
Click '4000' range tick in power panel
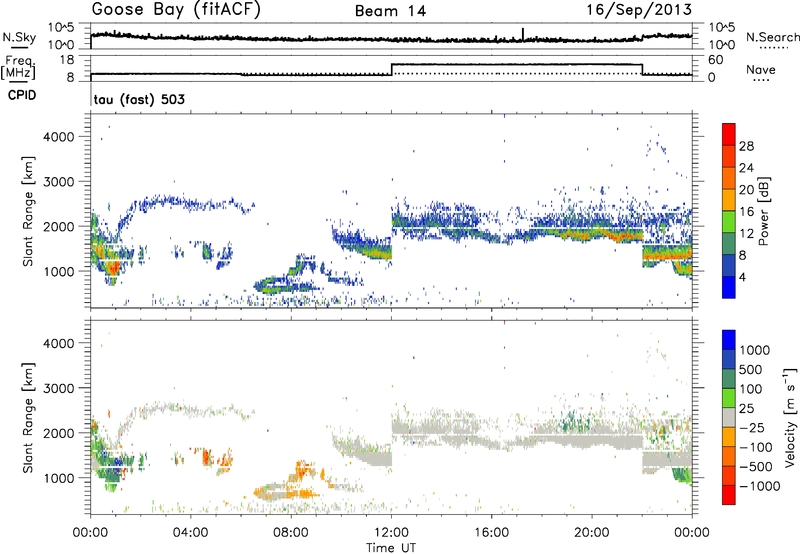click(60, 137)
